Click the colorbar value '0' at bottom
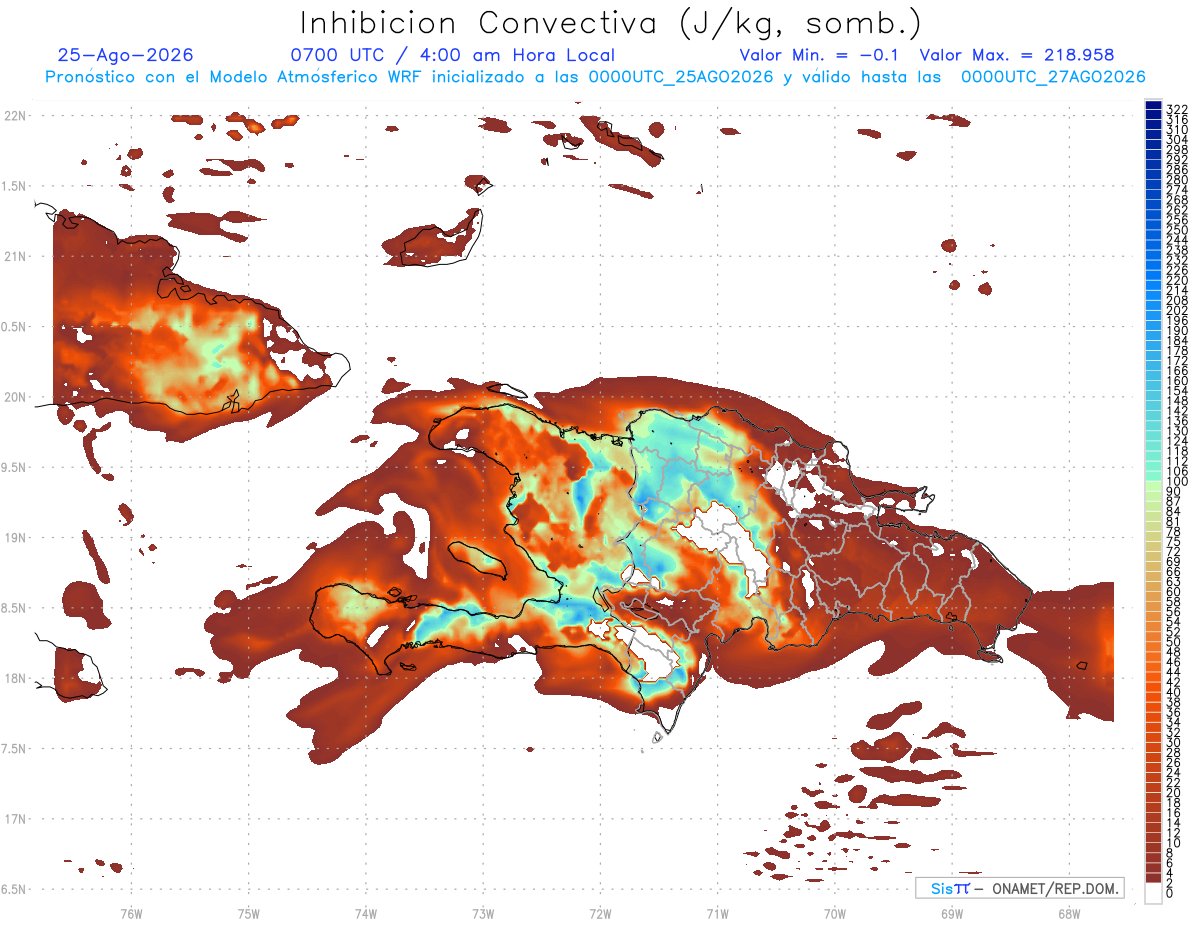Viewport: 1200px width, 927px height. coord(1170,895)
